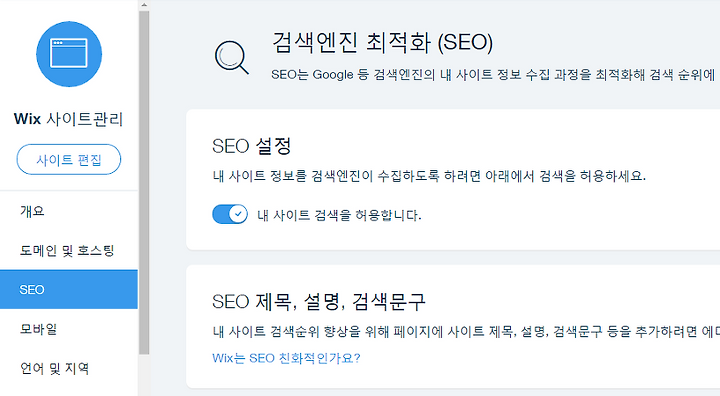The height and width of the screenshot is (396, 720).
Task: Click the 'SEO 설정' section heading
Action: (x=252, y=146)
